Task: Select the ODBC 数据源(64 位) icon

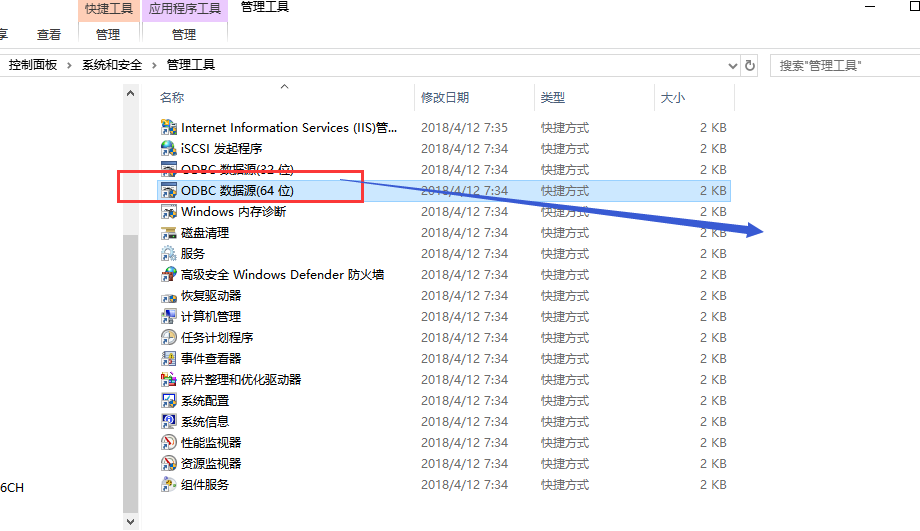Action: [168, 190]
